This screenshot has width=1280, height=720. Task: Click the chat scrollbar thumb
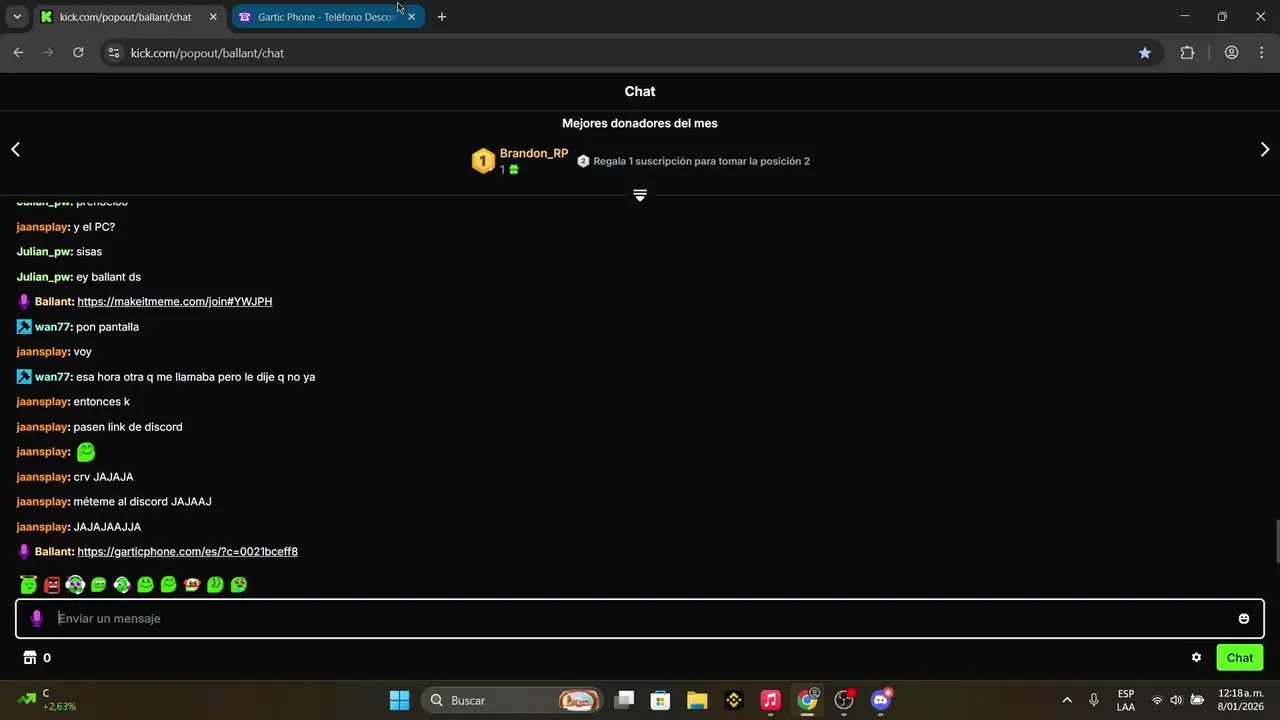1276,542
